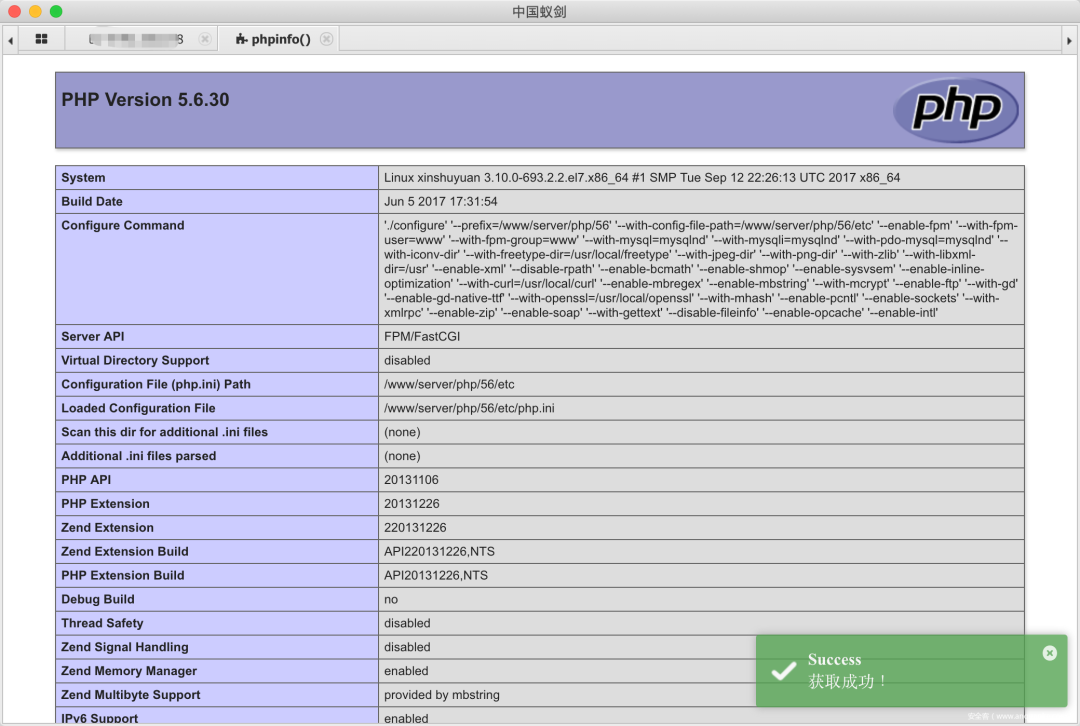Select the Debug Build label
The height and width of the screenshot is (726, 1080).
[x=98, y=599]
